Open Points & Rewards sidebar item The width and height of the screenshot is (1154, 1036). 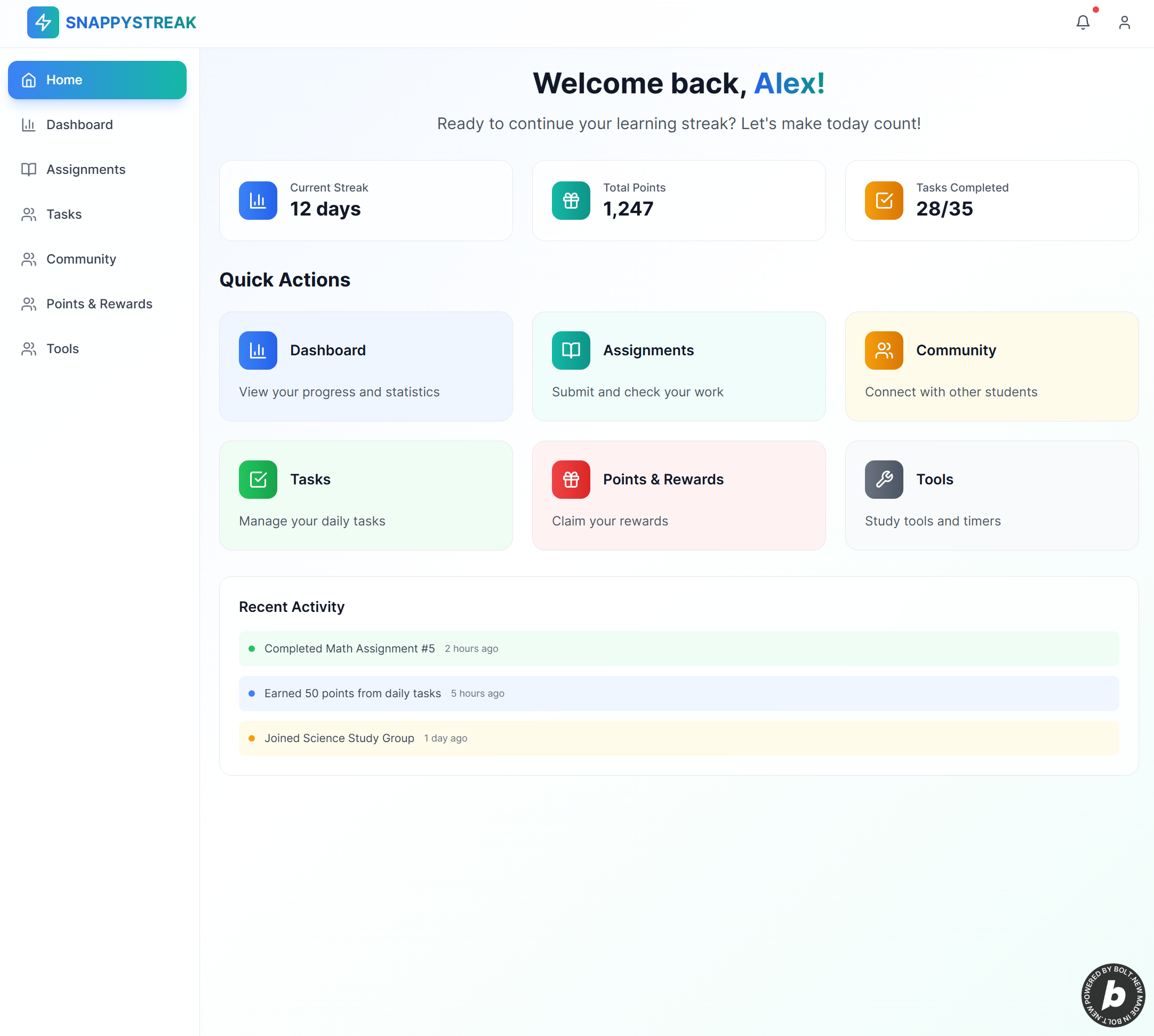coord(99,304)
